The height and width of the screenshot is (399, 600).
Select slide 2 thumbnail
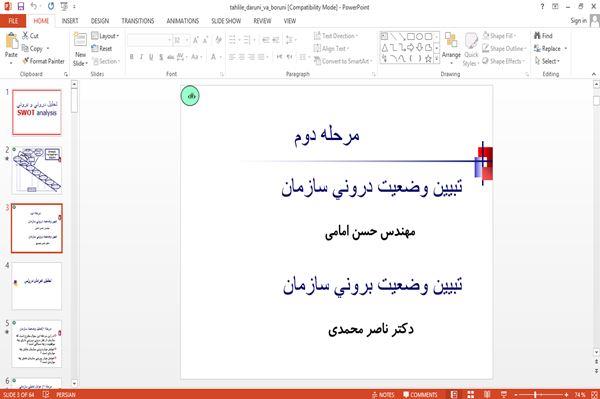37,170
